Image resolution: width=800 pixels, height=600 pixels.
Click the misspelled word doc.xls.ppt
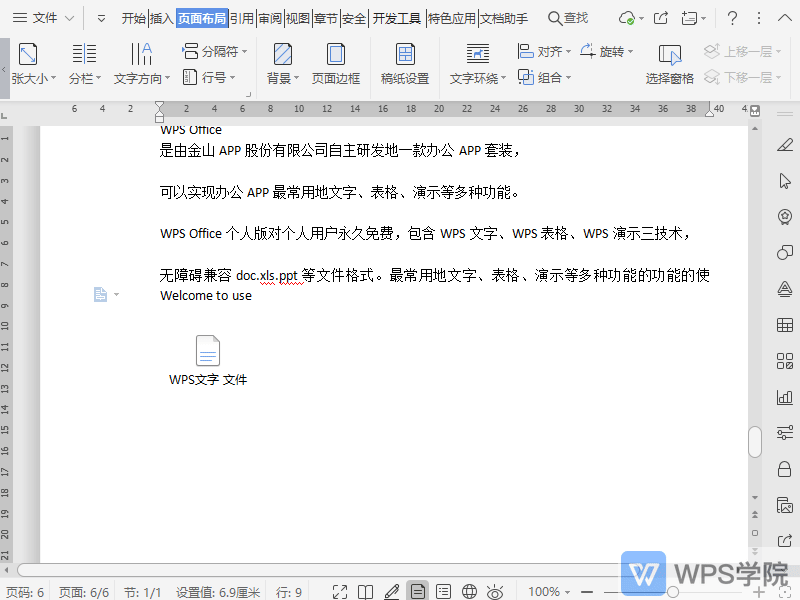point(267,276)
